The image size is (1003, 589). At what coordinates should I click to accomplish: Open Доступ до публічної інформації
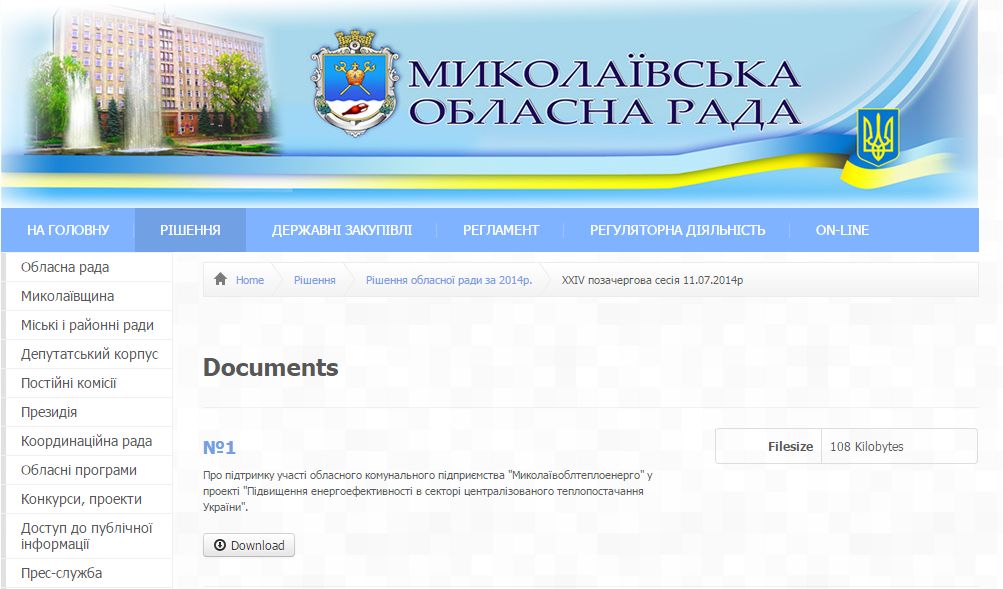pos(85,536)
